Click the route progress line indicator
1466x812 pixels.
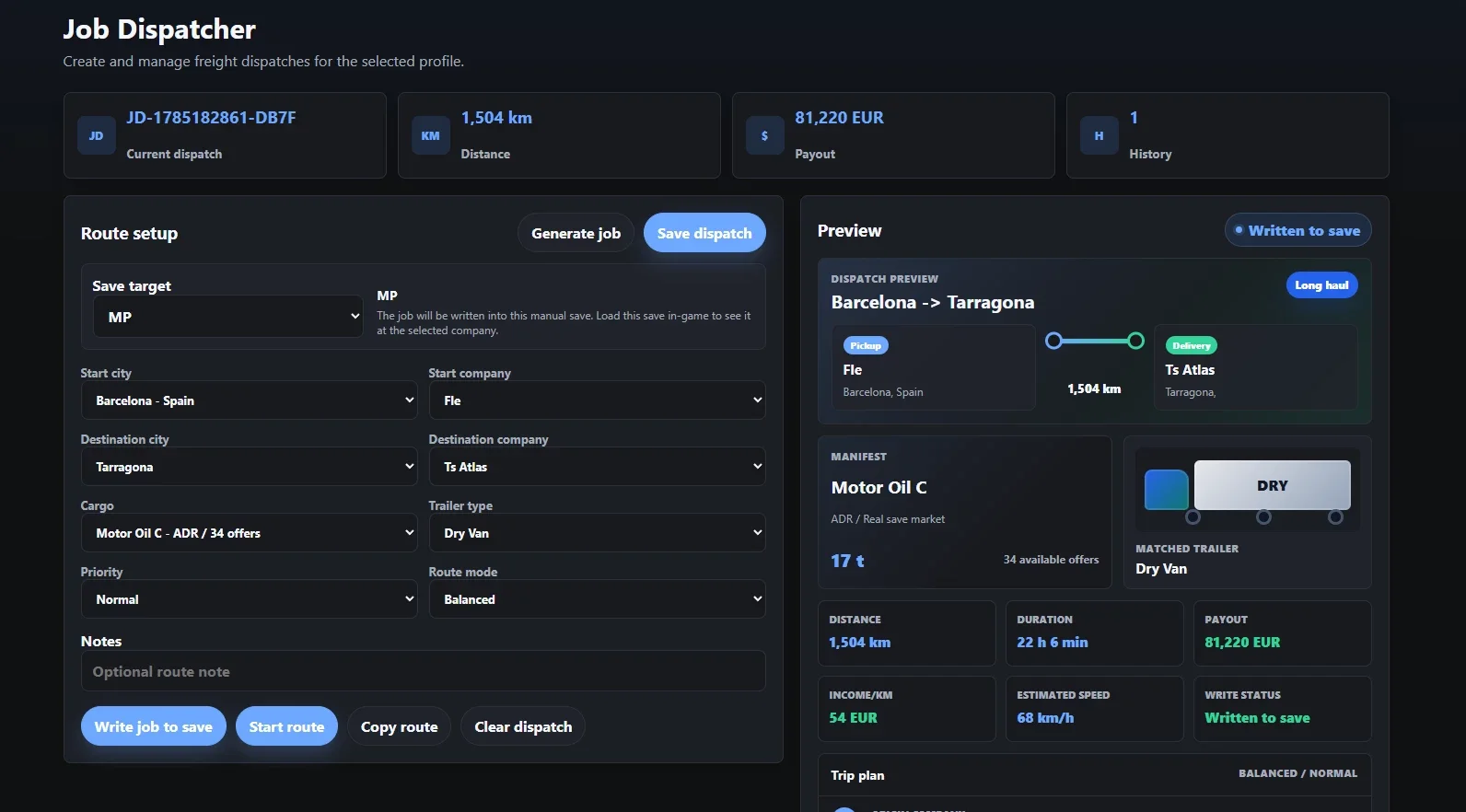pos(1095,341)
